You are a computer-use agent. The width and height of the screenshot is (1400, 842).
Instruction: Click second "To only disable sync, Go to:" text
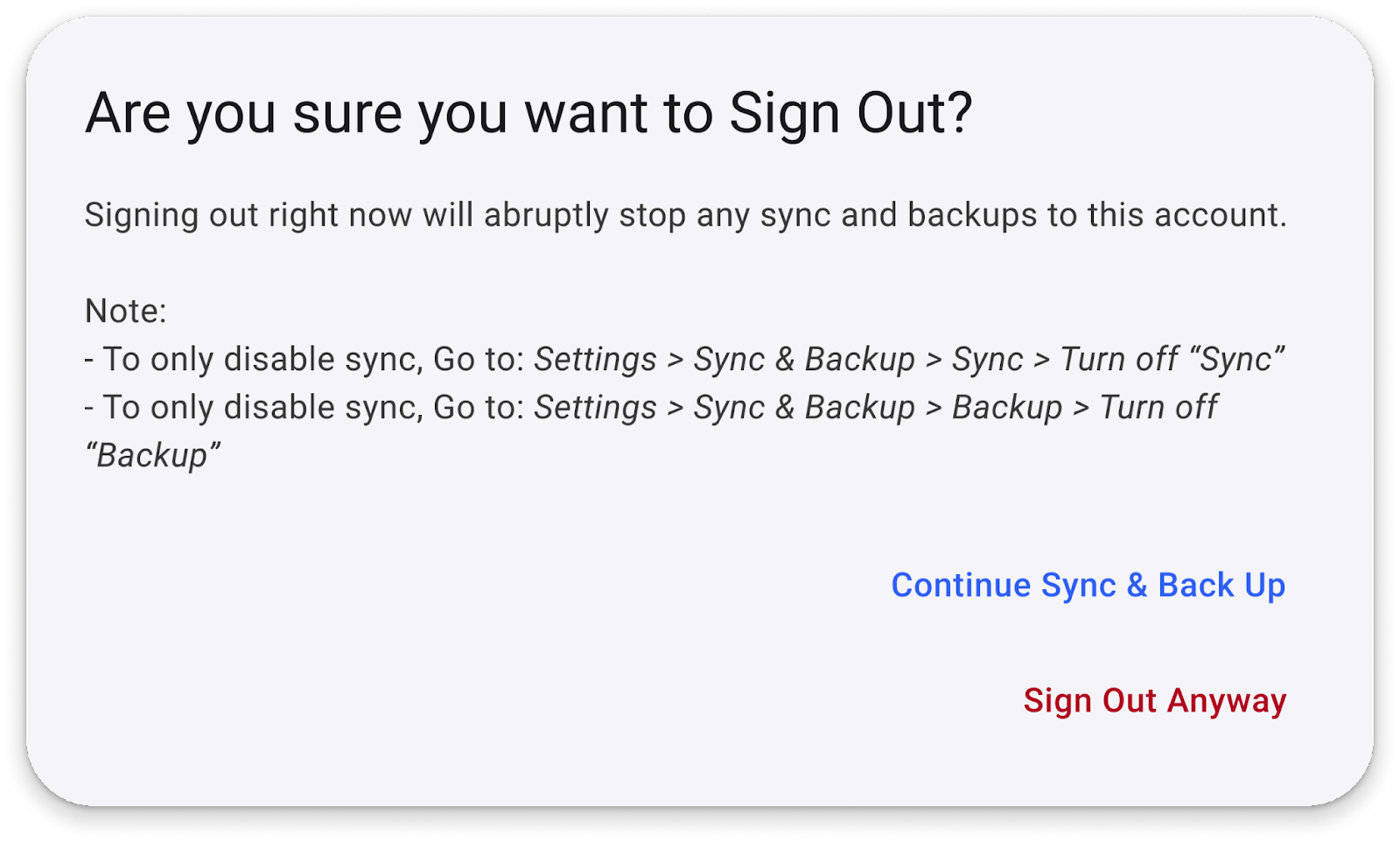[312, 408]
